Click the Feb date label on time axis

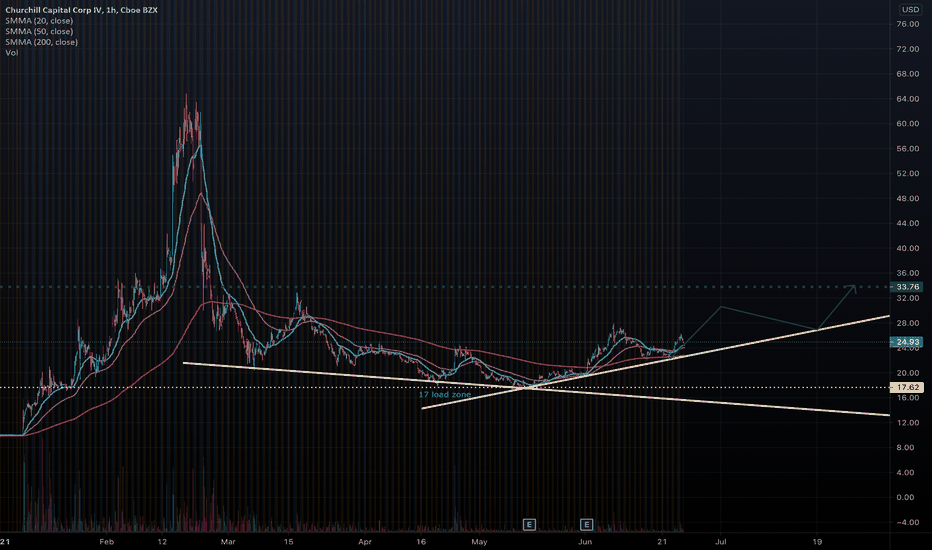click(x=106, y=542)
